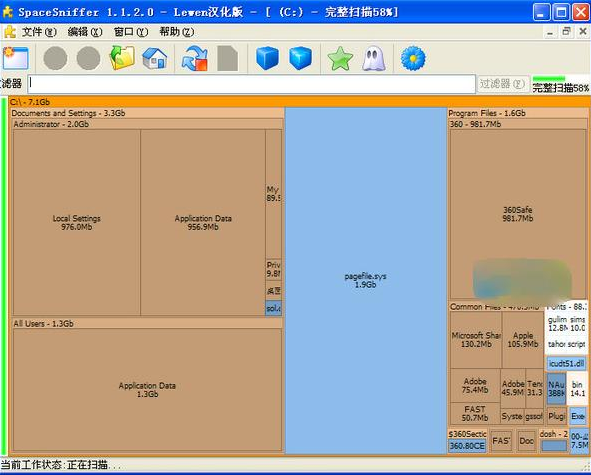Image resolution: width=591 pixels, height=475 pixels.
Task: Open the 文件 menu
Action: [x=39, y=32]
